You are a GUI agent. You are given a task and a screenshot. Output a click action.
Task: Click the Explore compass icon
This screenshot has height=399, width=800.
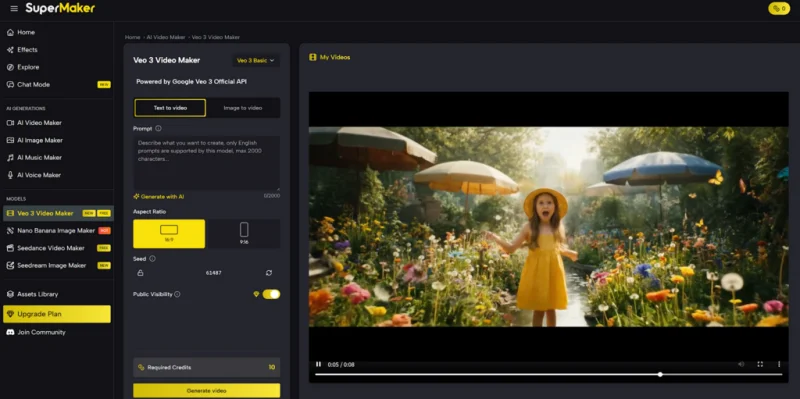(10, 67)
